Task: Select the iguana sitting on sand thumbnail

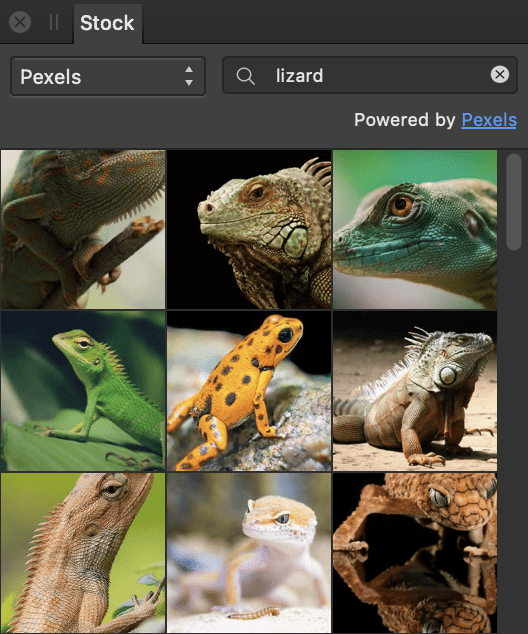Action: coord(415,391)
